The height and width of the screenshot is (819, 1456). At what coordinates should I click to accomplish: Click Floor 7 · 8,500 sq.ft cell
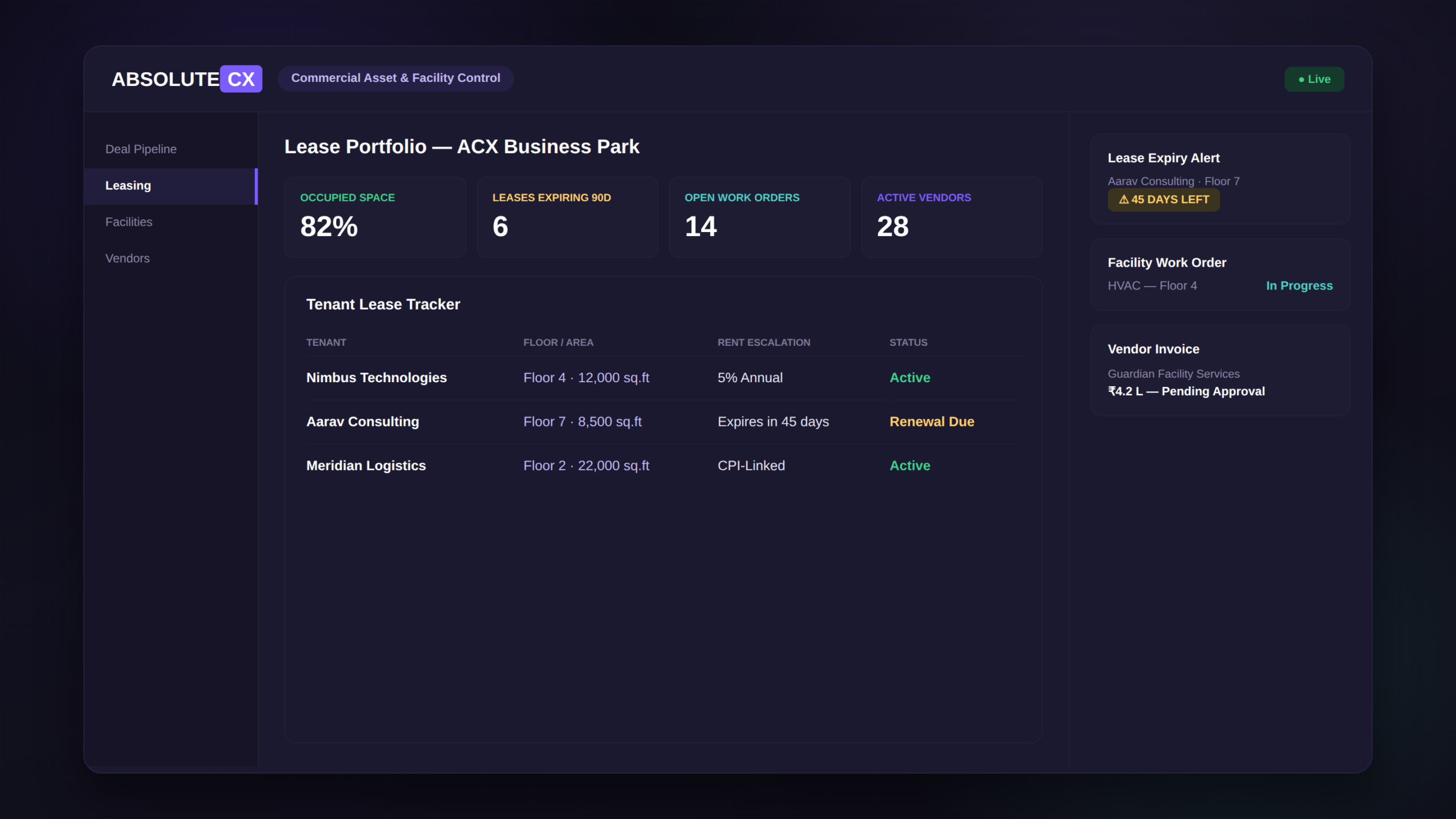582,421
